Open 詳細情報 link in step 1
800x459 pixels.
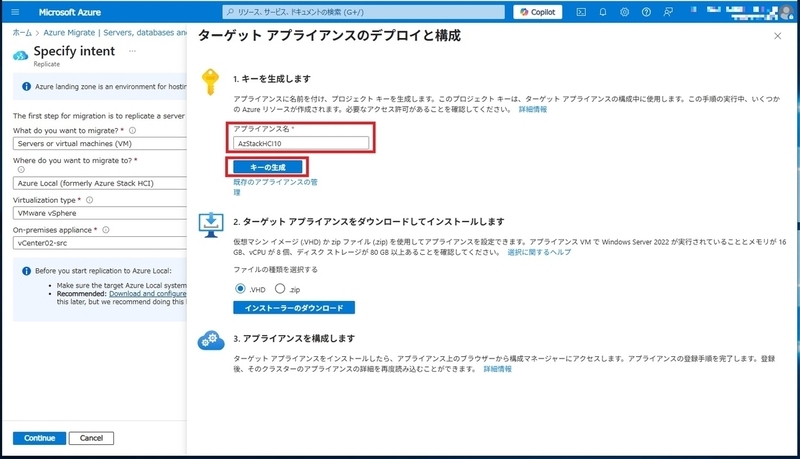click(533, 109)
